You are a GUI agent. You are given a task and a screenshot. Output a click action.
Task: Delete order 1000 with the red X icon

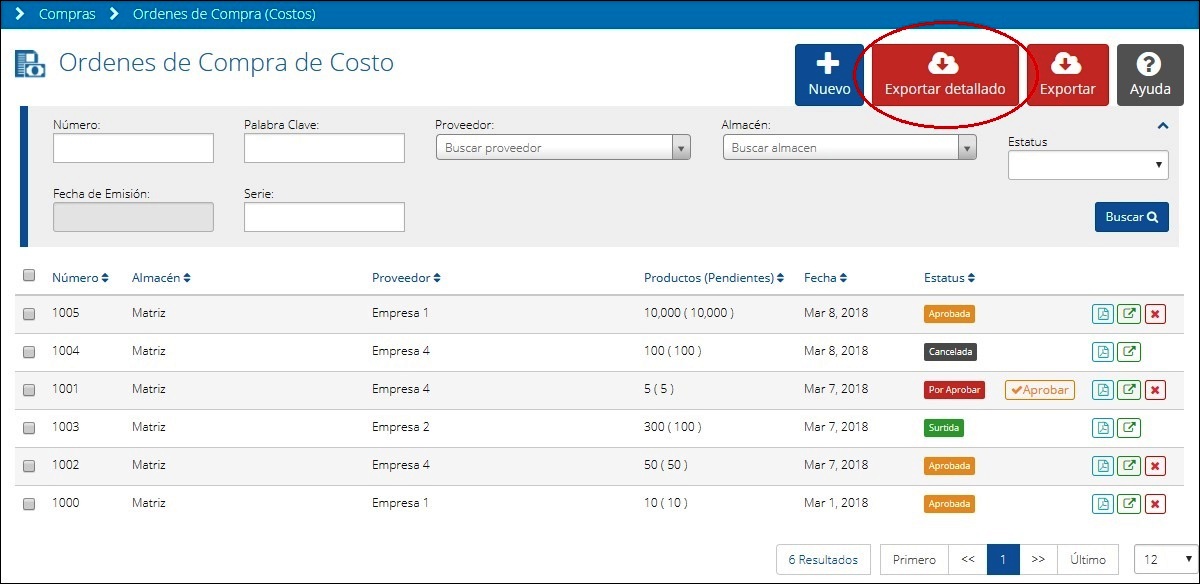click(1155, 504)
